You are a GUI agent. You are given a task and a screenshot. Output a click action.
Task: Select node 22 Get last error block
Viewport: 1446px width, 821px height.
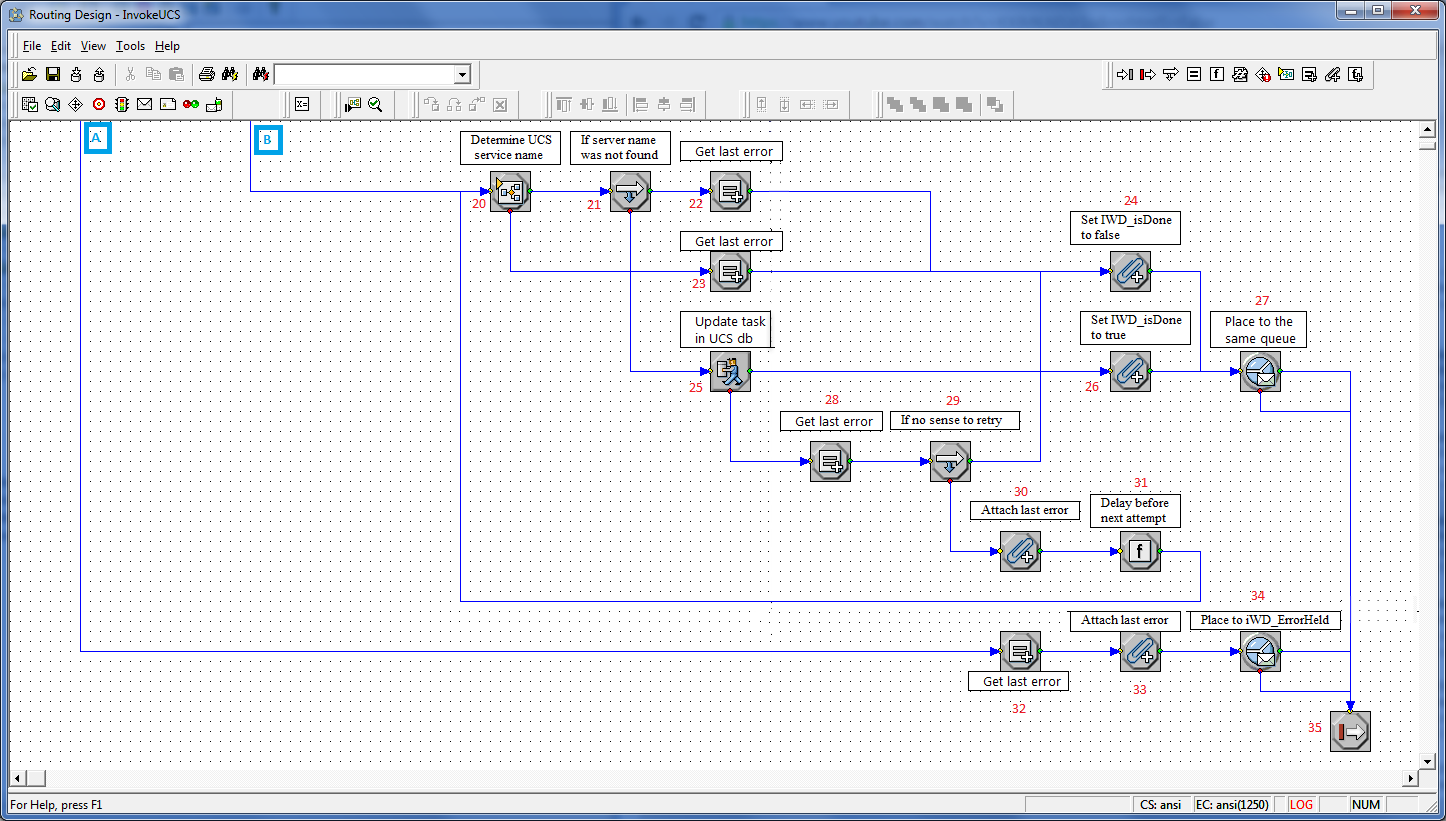[730, 191]
